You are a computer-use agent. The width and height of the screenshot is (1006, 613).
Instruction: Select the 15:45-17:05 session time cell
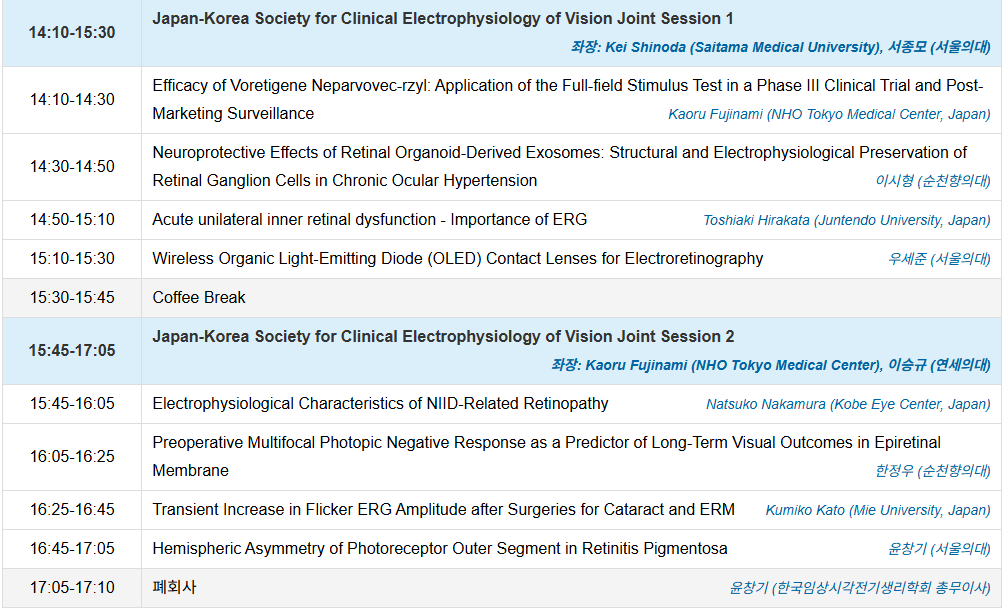(72, 351)
